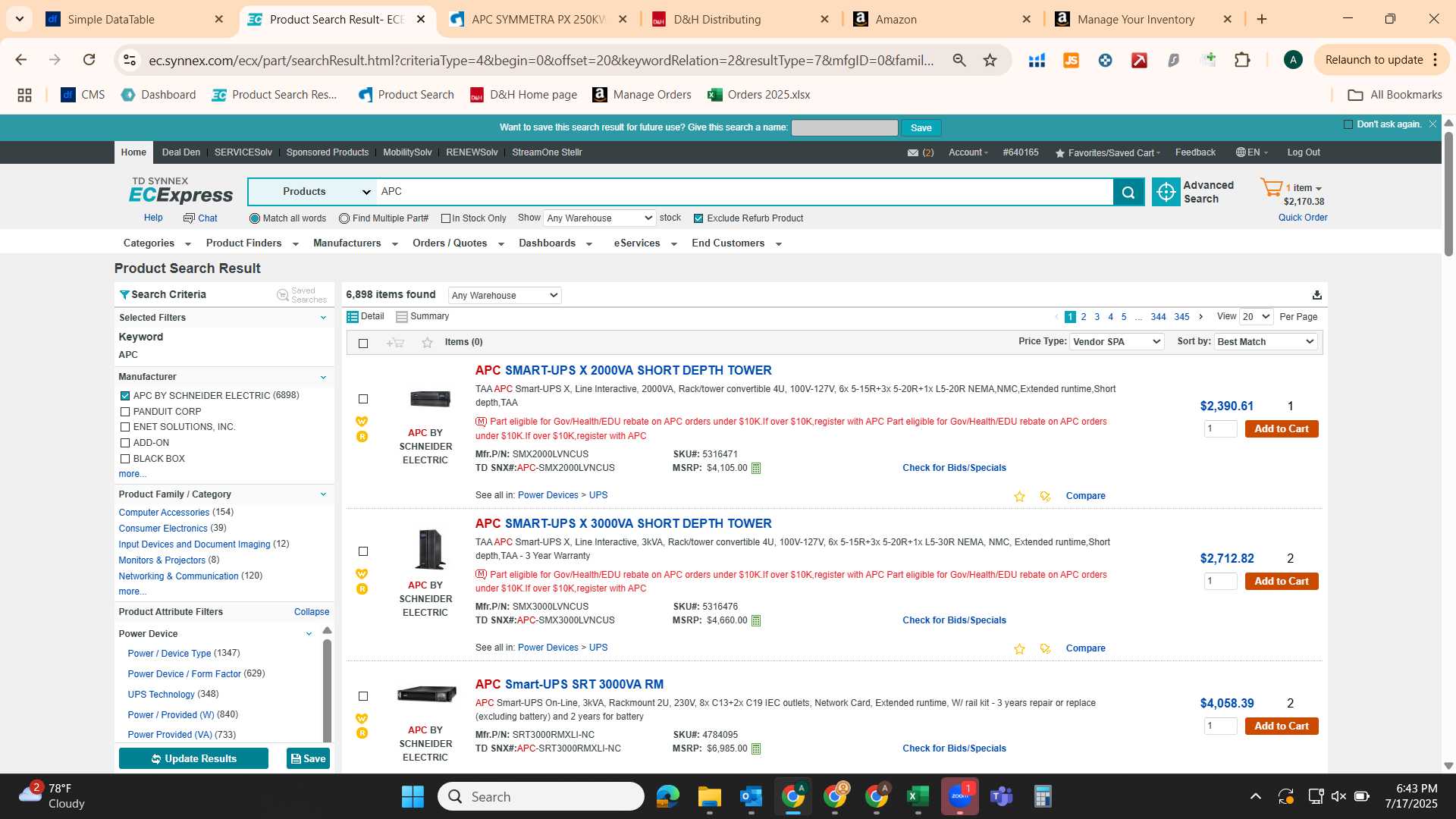
Task: Open the Dashboards menu
Action: (x=555, y=243)
